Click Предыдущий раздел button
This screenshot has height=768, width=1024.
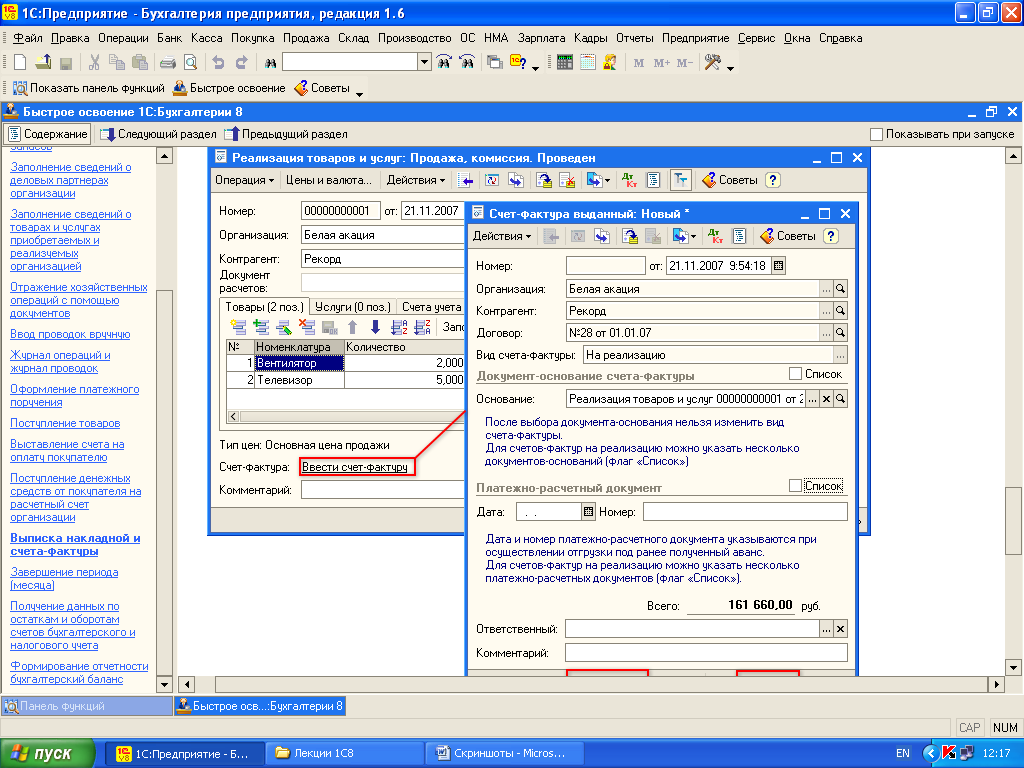(286, 134)
